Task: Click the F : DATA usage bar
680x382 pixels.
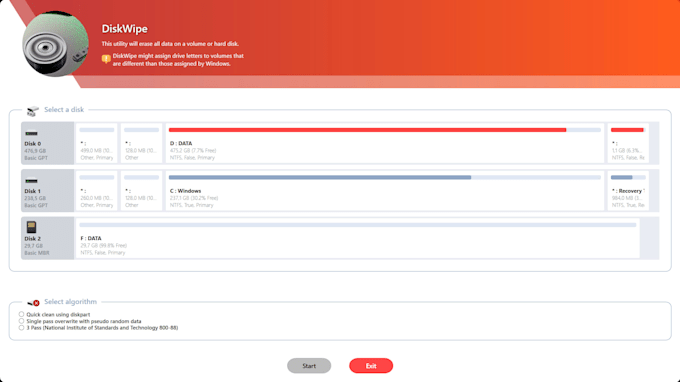Action: 358,225
